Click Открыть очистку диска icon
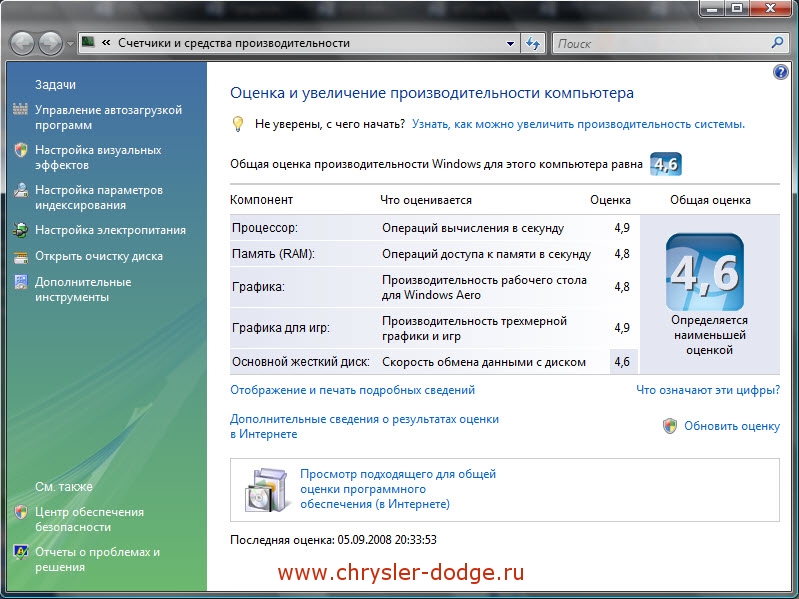The width and height of the screenshot is (799, 599). click(21, 256)
